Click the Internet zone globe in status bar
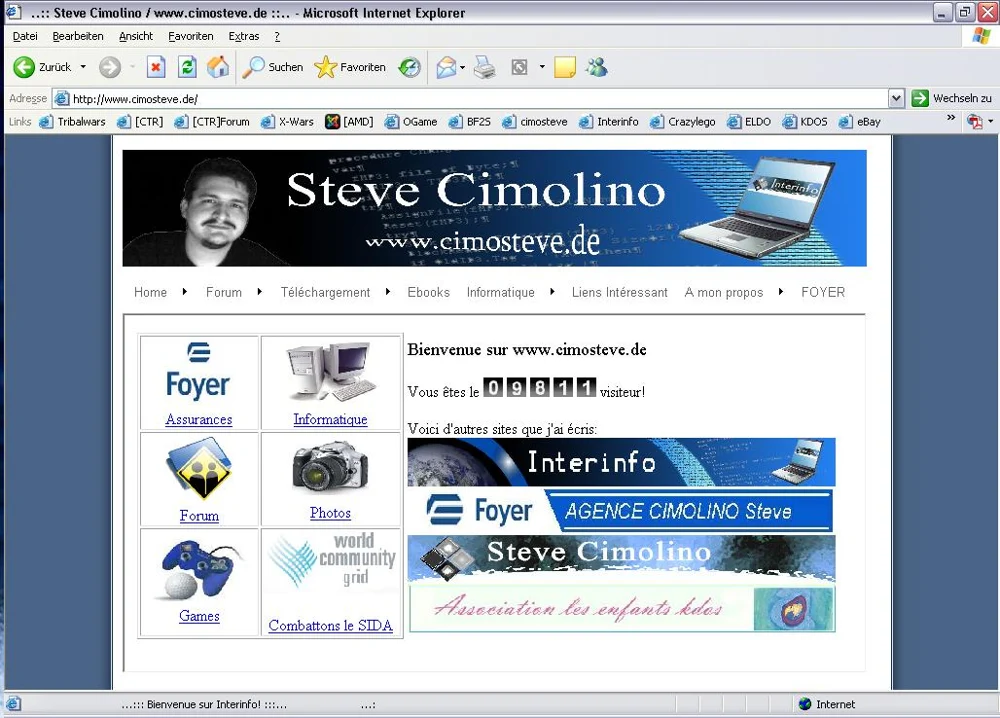1000x718 pixels. (x=805, y=704)
